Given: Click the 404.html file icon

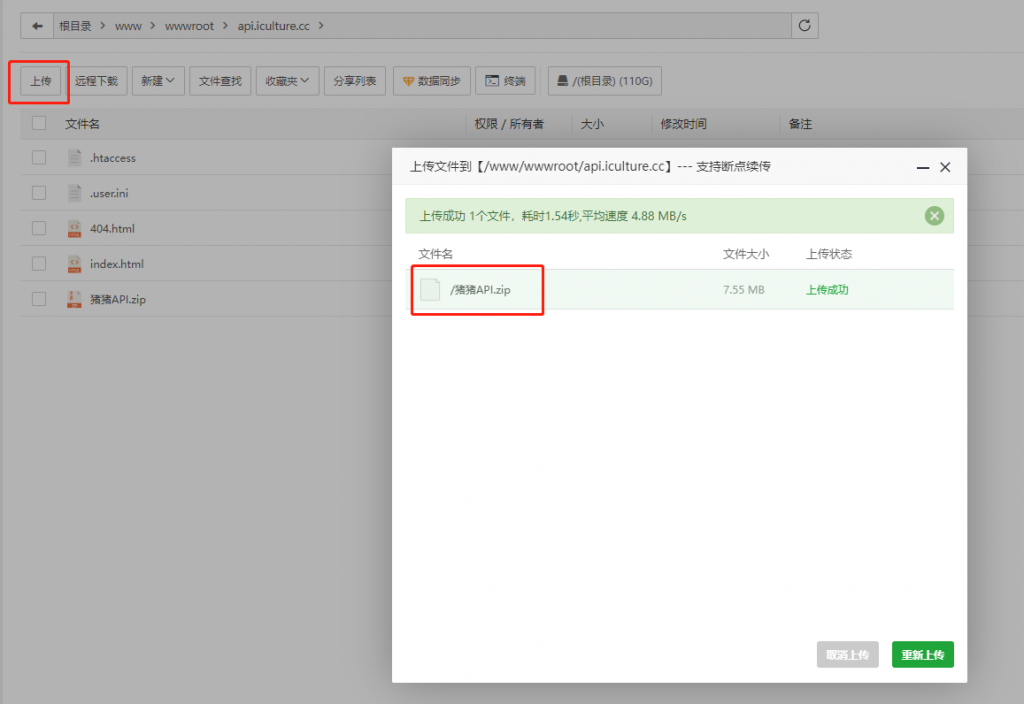Looking at the screenshot, I should click(x=74, y=228).
